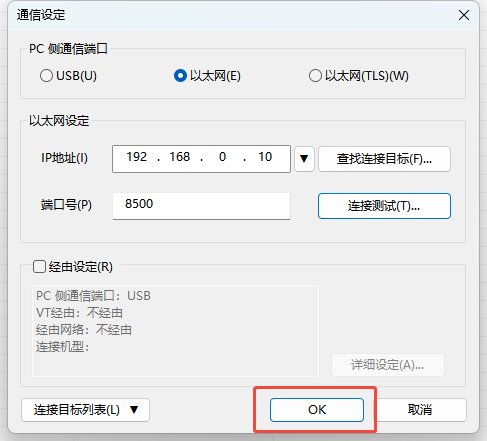Choose the 以太网(E) radio button

tap(207, 76)
